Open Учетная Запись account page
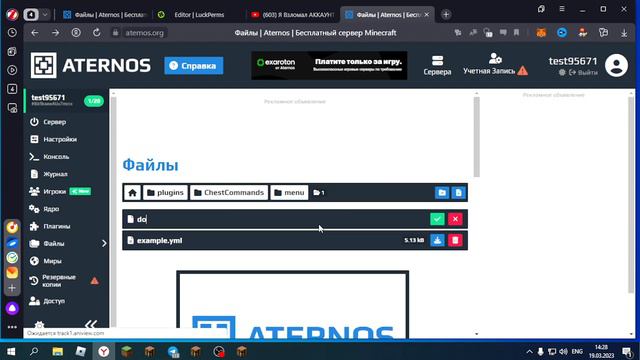This screenshot has height=360, width=640. pyautogui.click(x=495, y=65)
